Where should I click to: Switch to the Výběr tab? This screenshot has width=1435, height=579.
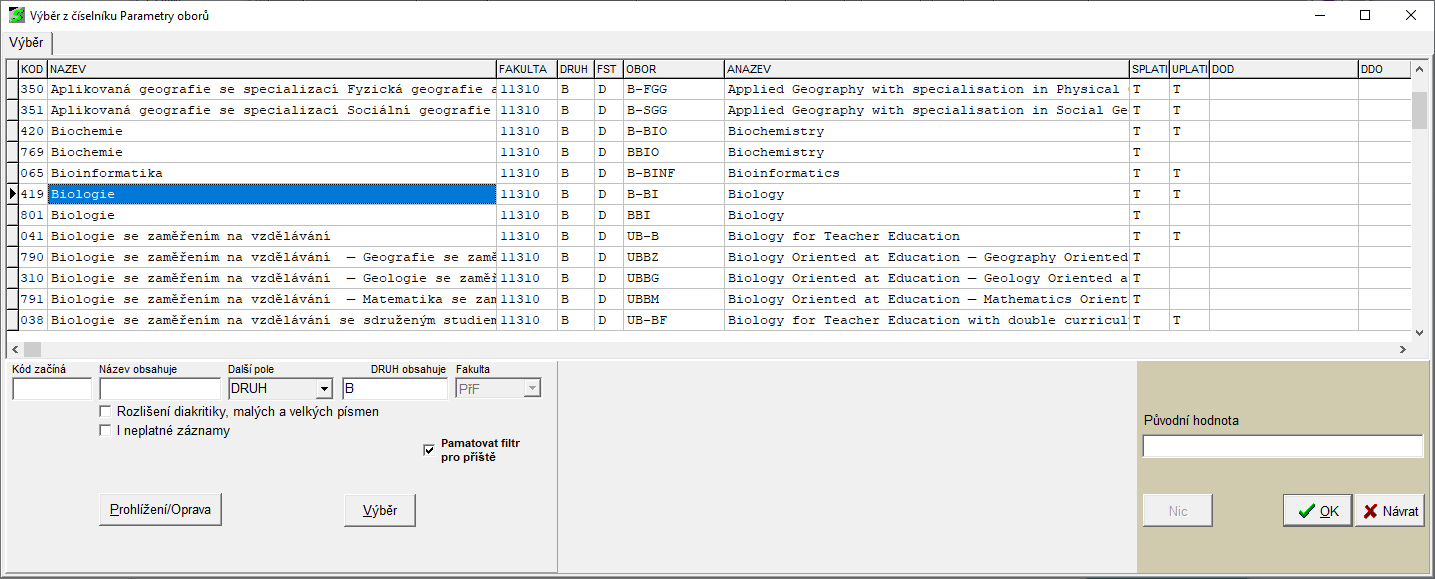(x=26, y=43)
